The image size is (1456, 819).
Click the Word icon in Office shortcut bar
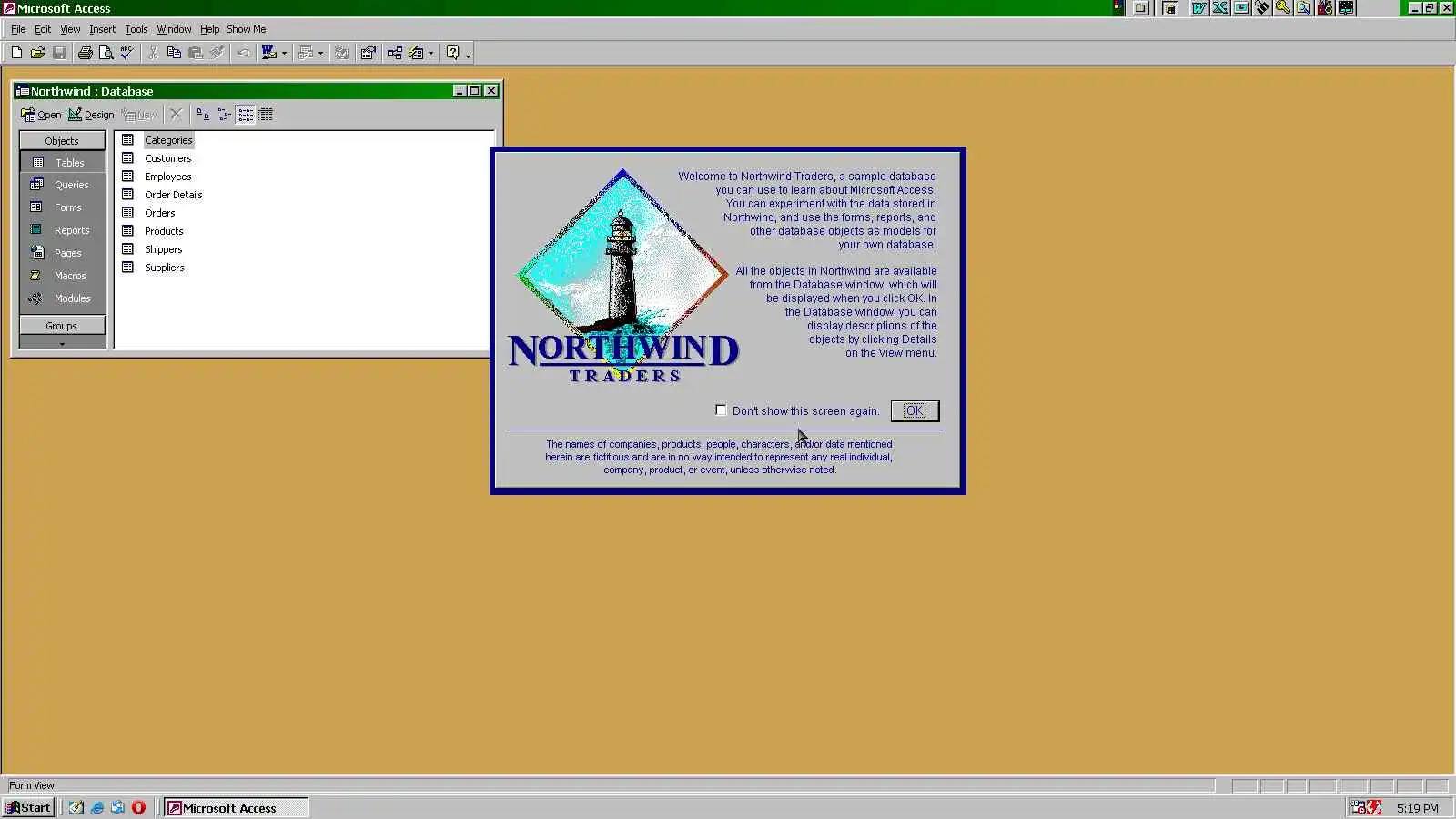click(x=1199, y=8)
